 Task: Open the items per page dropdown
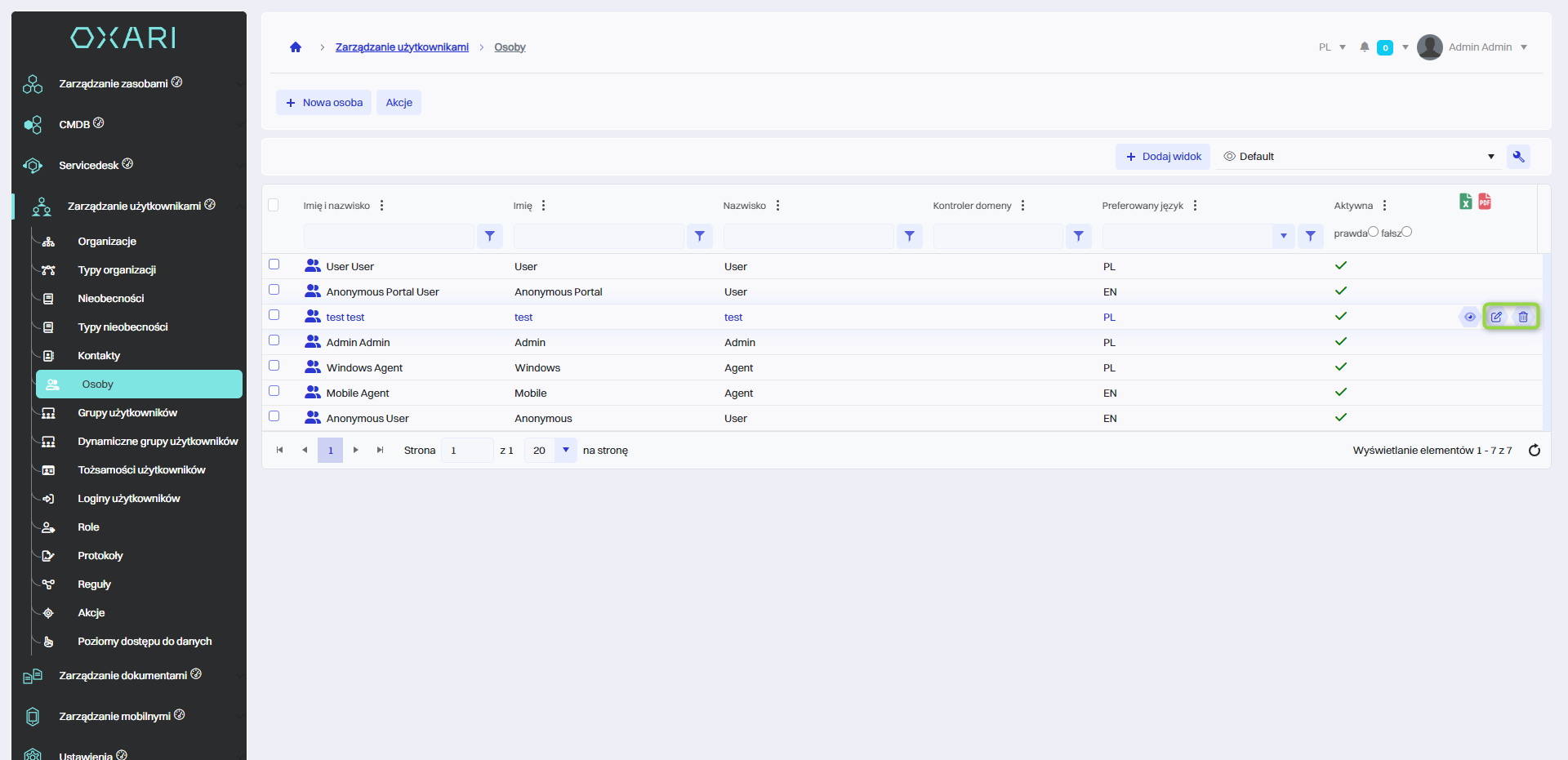(x=565, y=451)
